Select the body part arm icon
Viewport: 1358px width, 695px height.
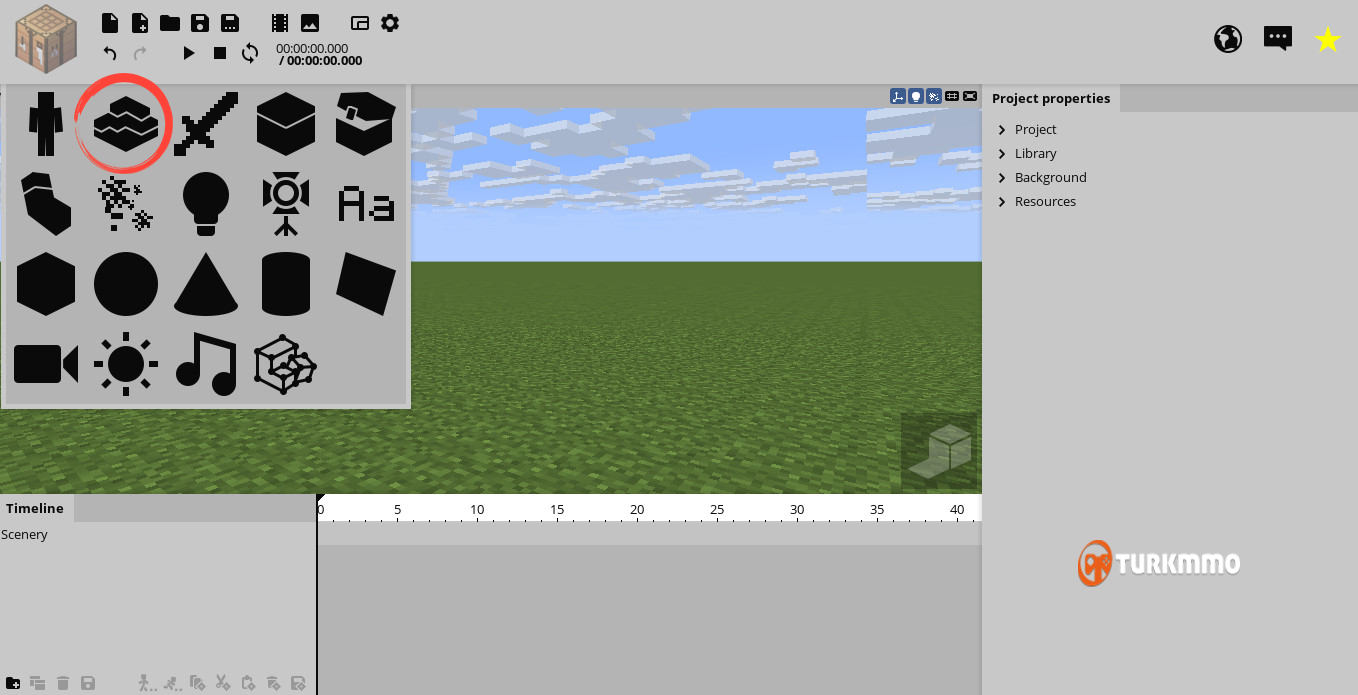coord(46,204)
